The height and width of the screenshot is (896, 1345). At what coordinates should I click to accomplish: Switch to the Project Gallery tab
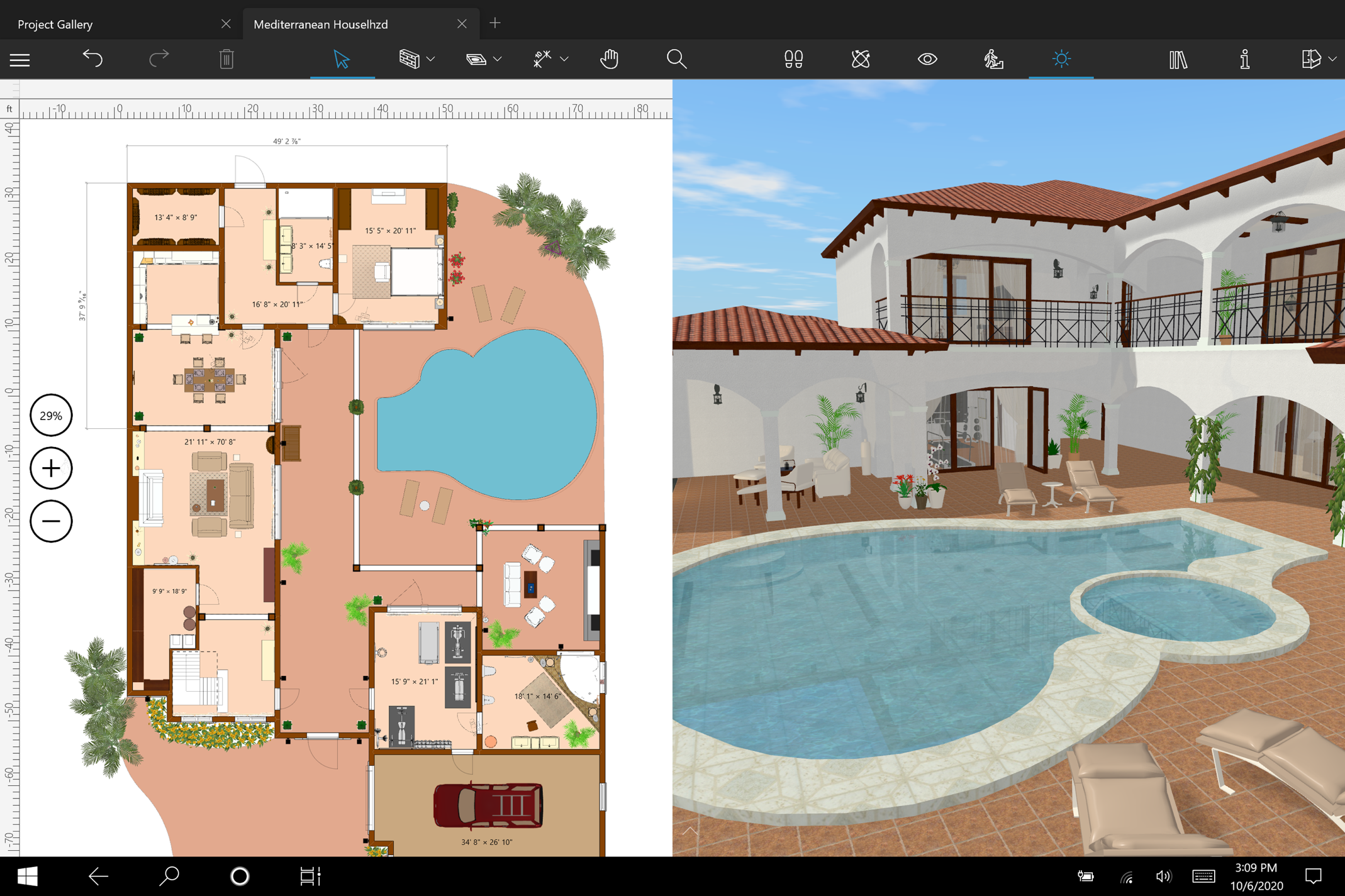[x=55, y=24]
